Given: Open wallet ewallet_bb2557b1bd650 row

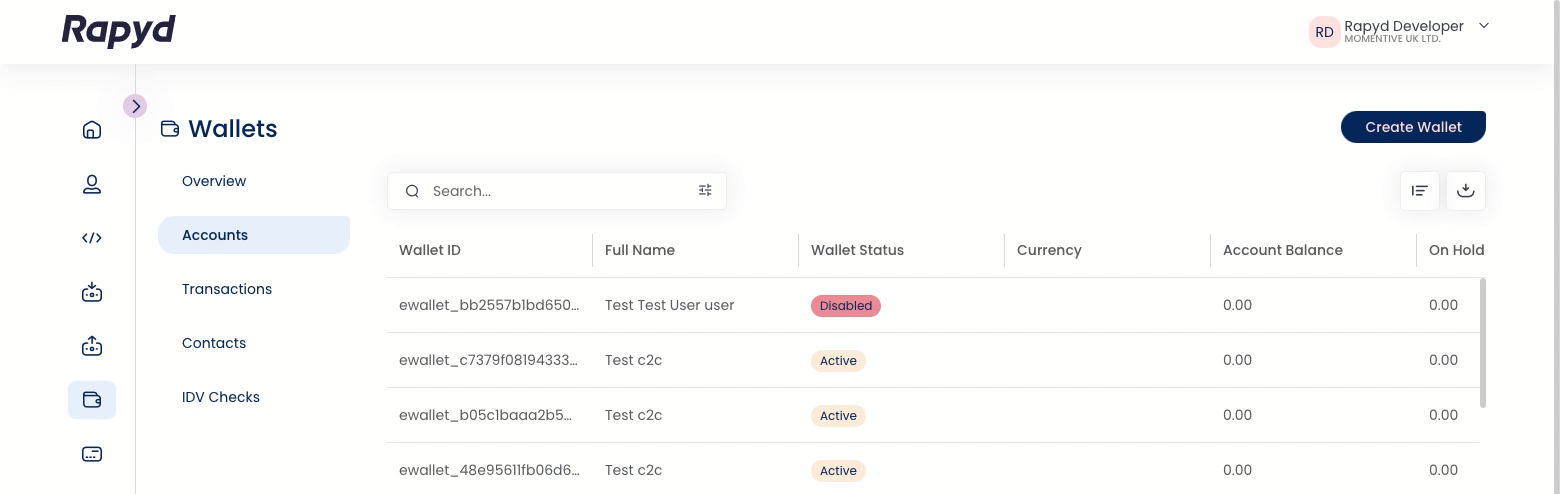Looking at the screenshot, I should pos(933,305).
